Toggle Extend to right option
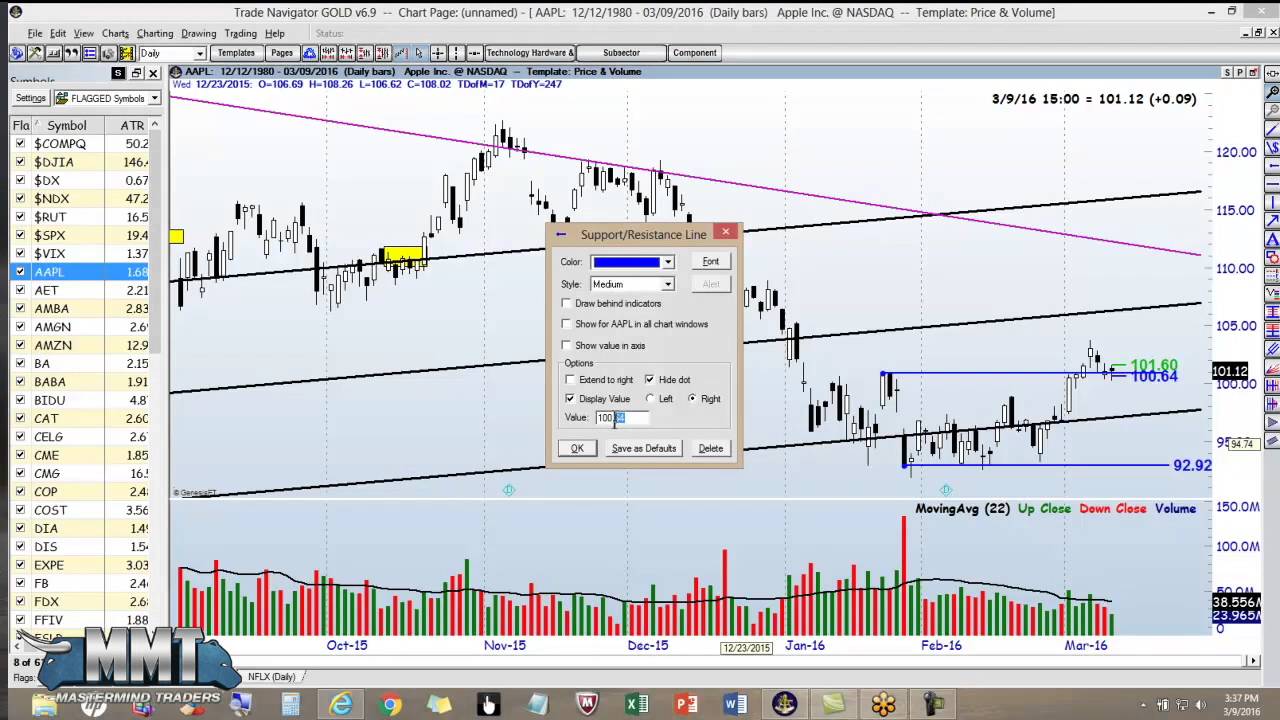Screen dimensions: 1280x720 [x=571, y=380]
